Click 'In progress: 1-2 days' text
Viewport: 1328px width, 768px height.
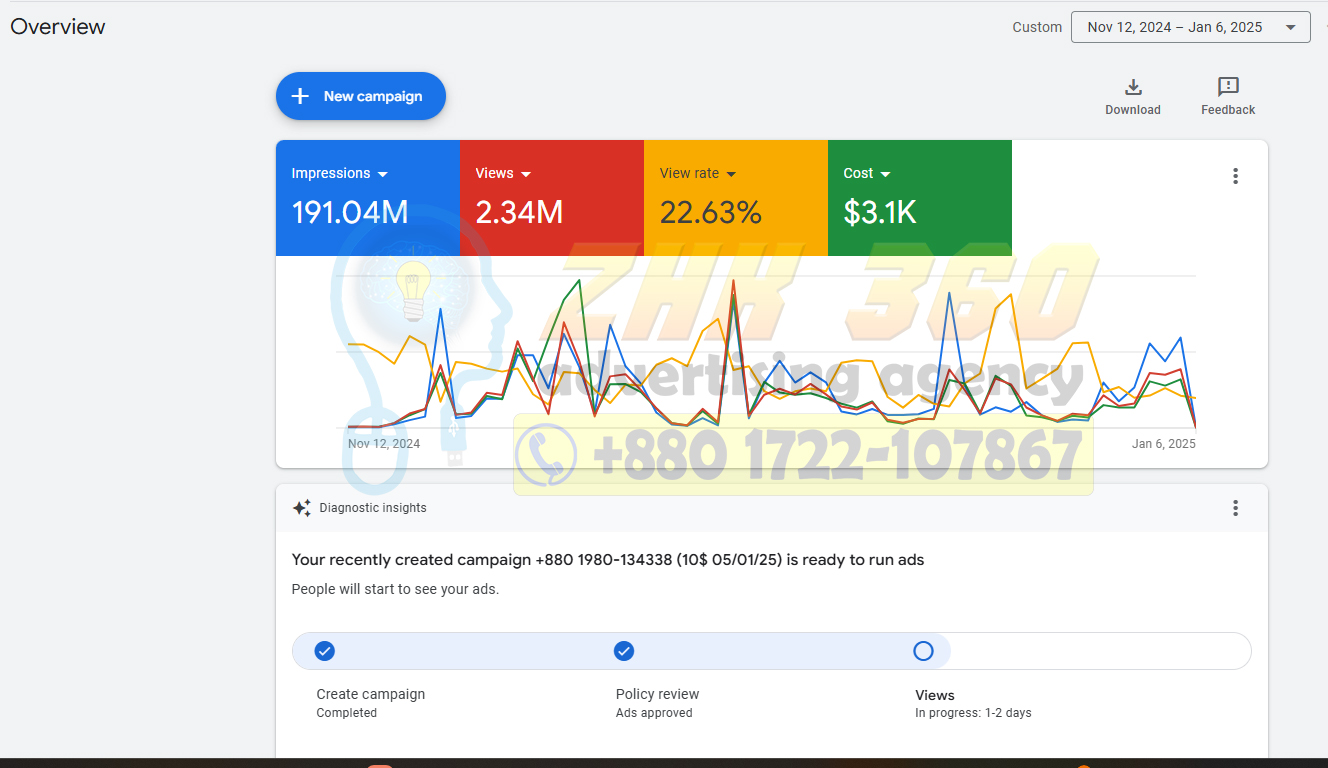click(973, 713)
